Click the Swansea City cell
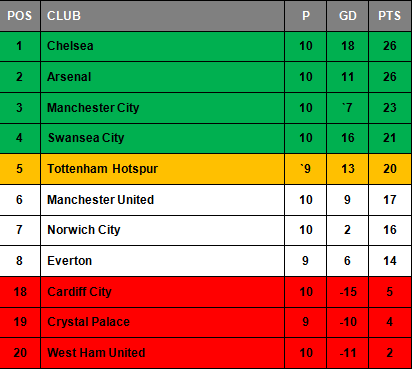 point(163,138)
